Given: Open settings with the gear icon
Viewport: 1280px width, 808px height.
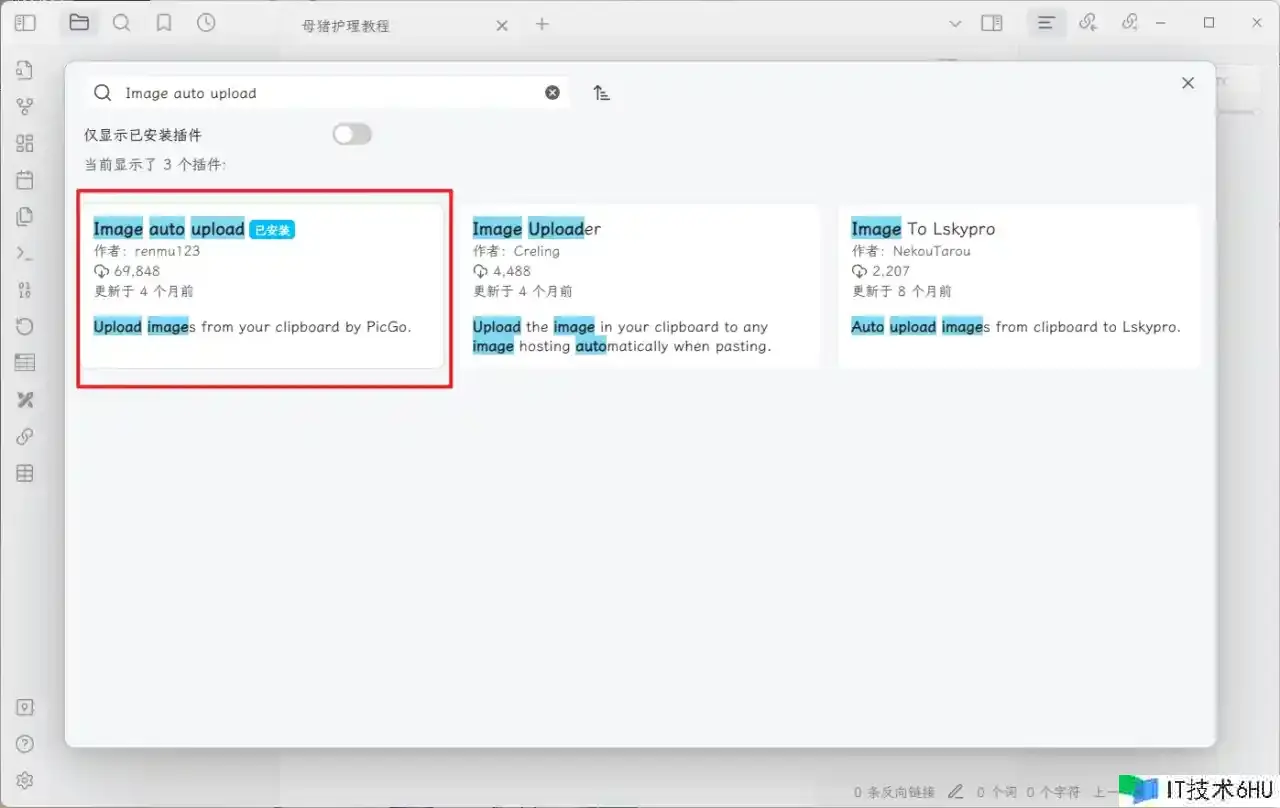Looking at the screenshot, I should click(25, 780).
